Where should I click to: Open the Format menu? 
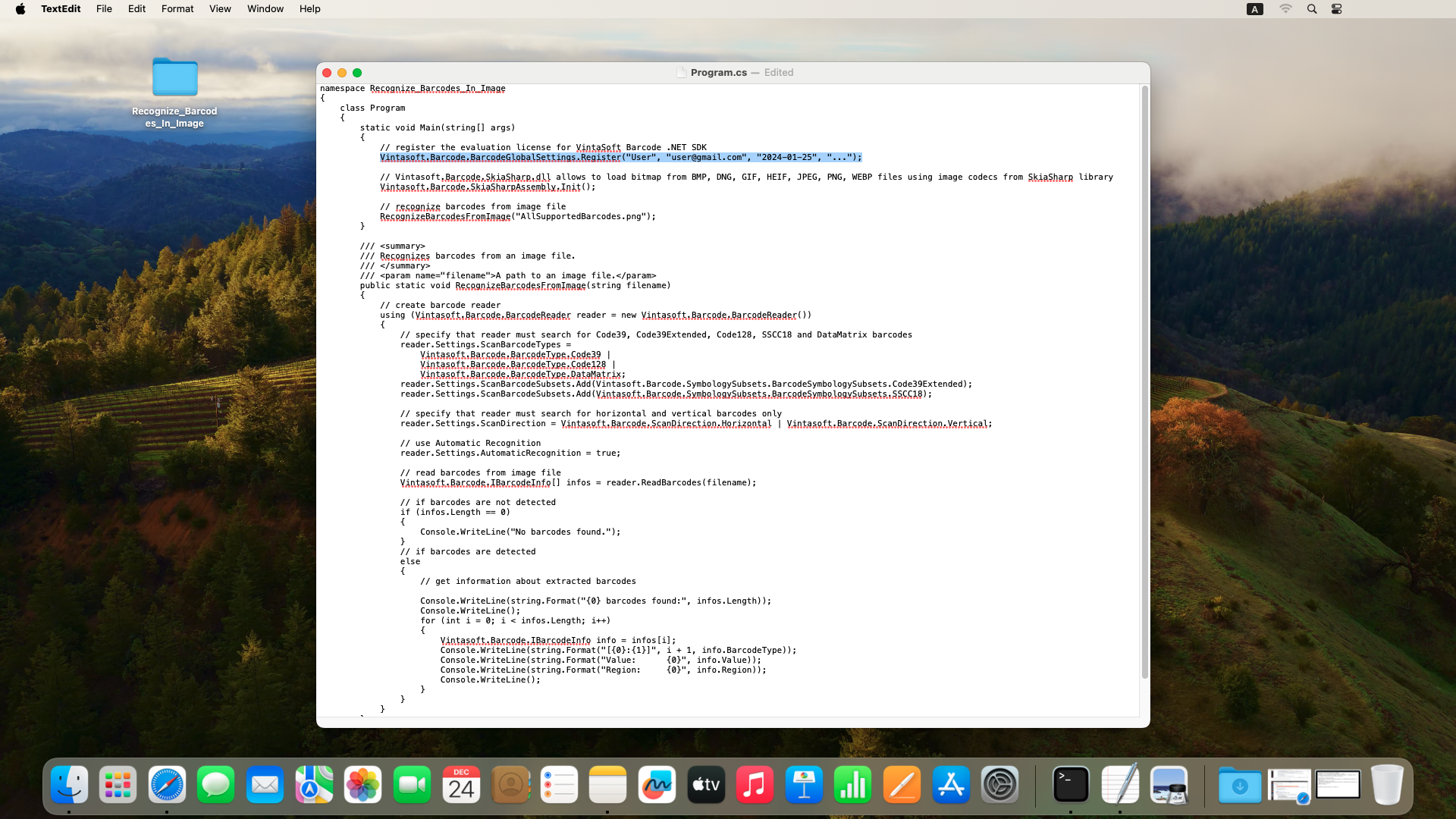[177, 9]
